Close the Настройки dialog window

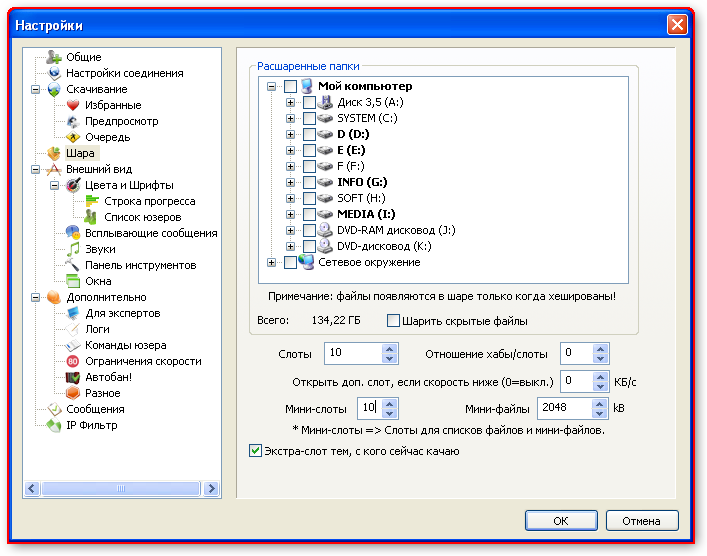(677, 25)
